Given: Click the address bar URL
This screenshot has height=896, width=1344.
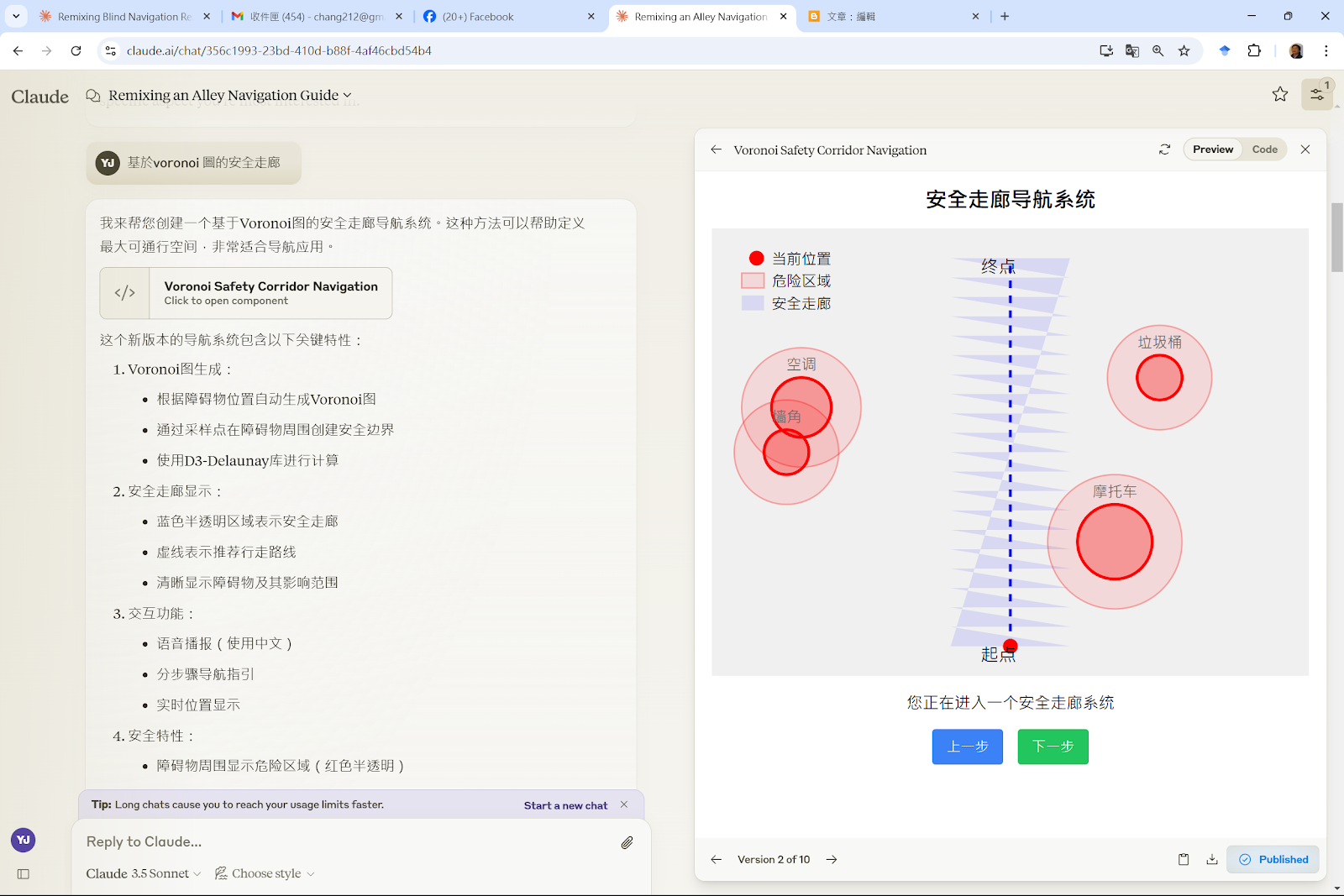Looking at the screenshot, I should coord(279,51).
